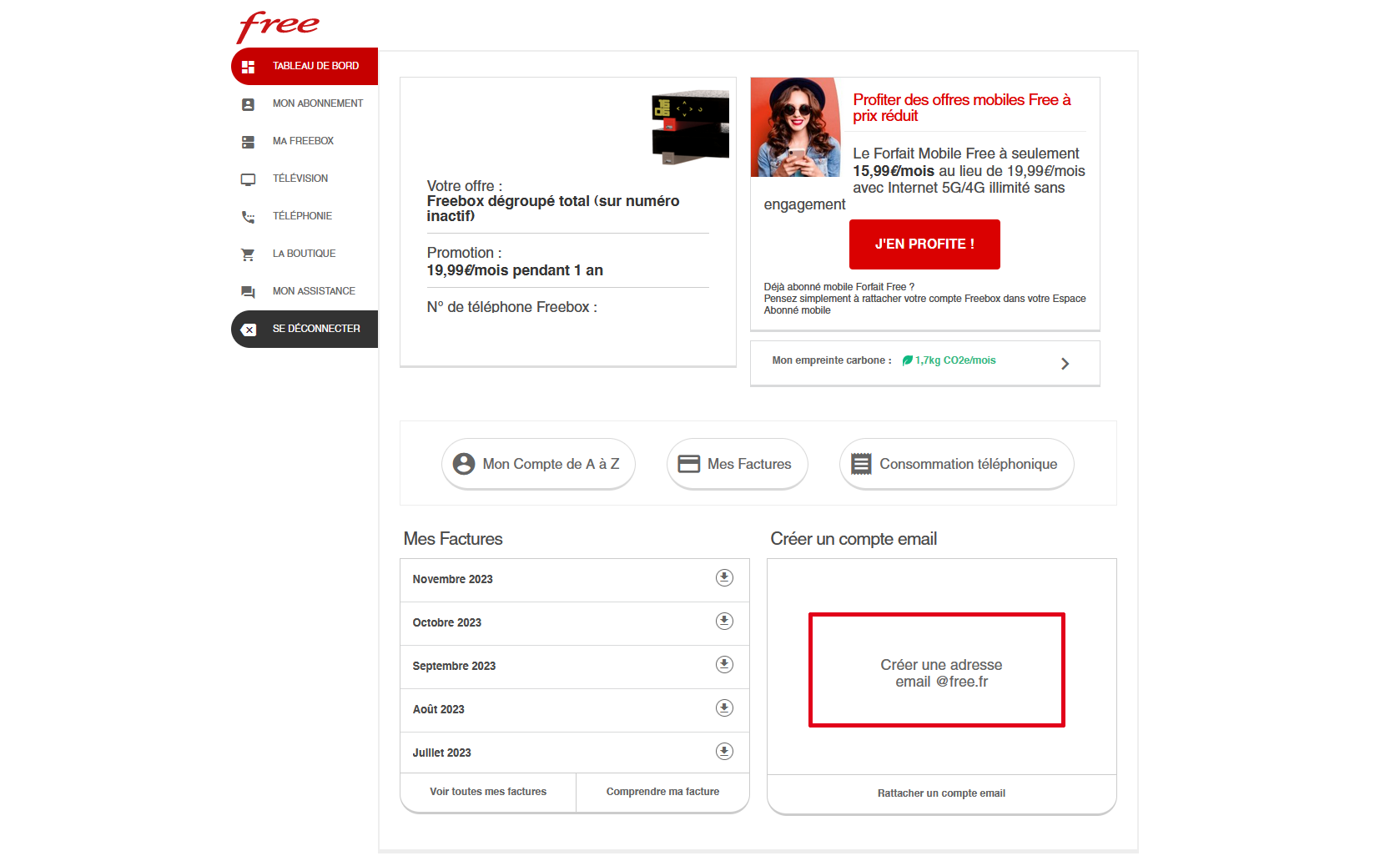Click the Freebox device image
Viewport: 1400px width, 861px height.
click(690, 128)
